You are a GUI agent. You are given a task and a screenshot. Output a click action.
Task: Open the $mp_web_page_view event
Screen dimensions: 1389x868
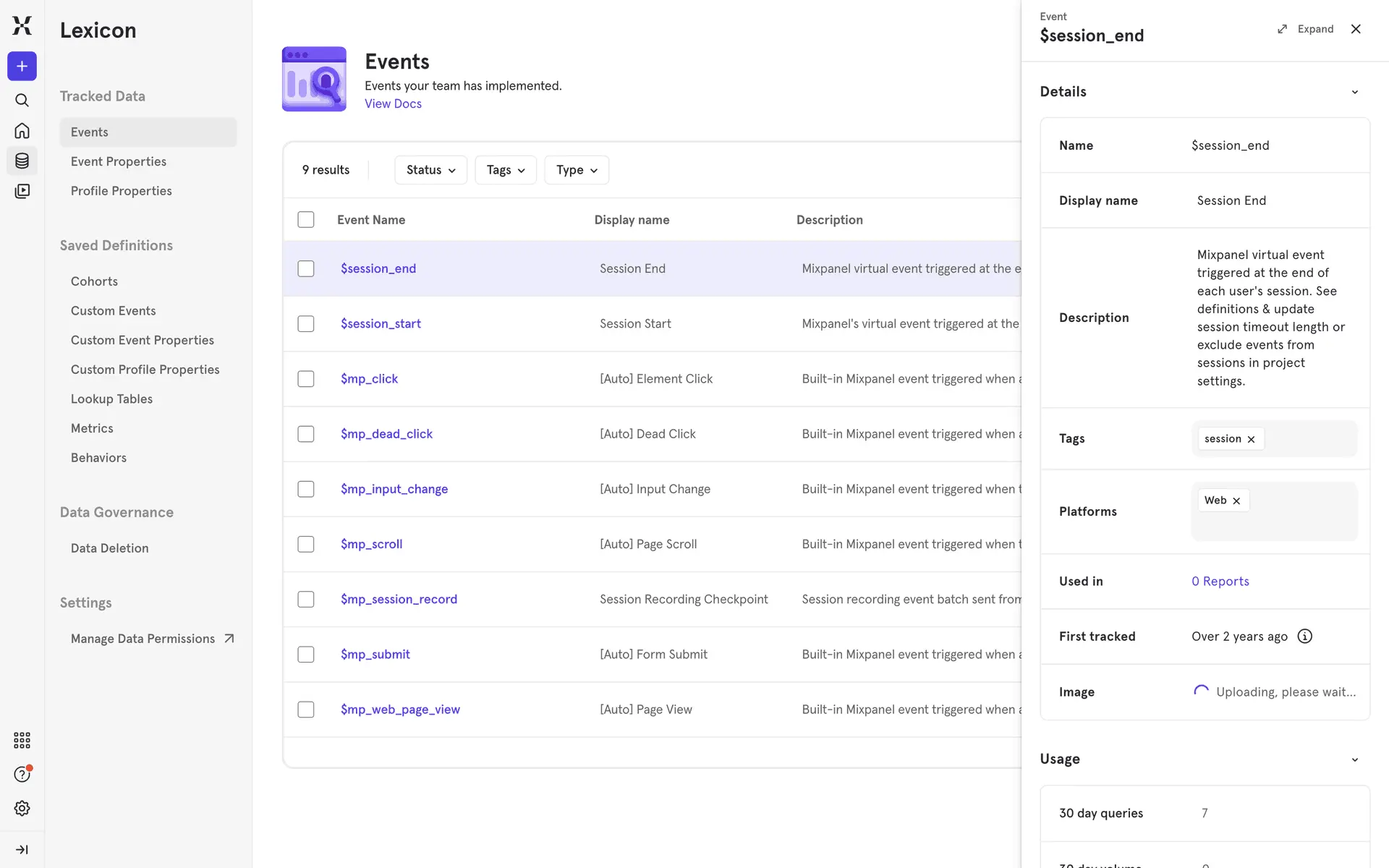coord(400,710)
